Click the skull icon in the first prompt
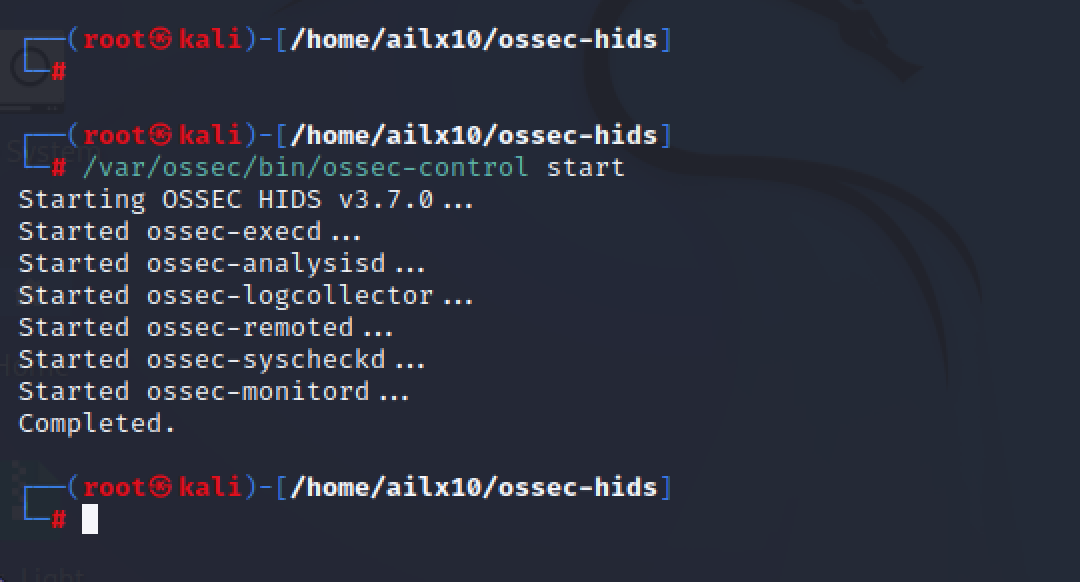The image size is (1080, 582). tap(160, 40)
